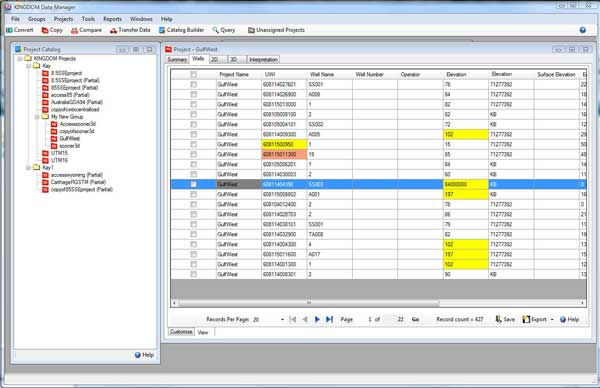Click the Project - GulfWest window icon

(168, 49)
